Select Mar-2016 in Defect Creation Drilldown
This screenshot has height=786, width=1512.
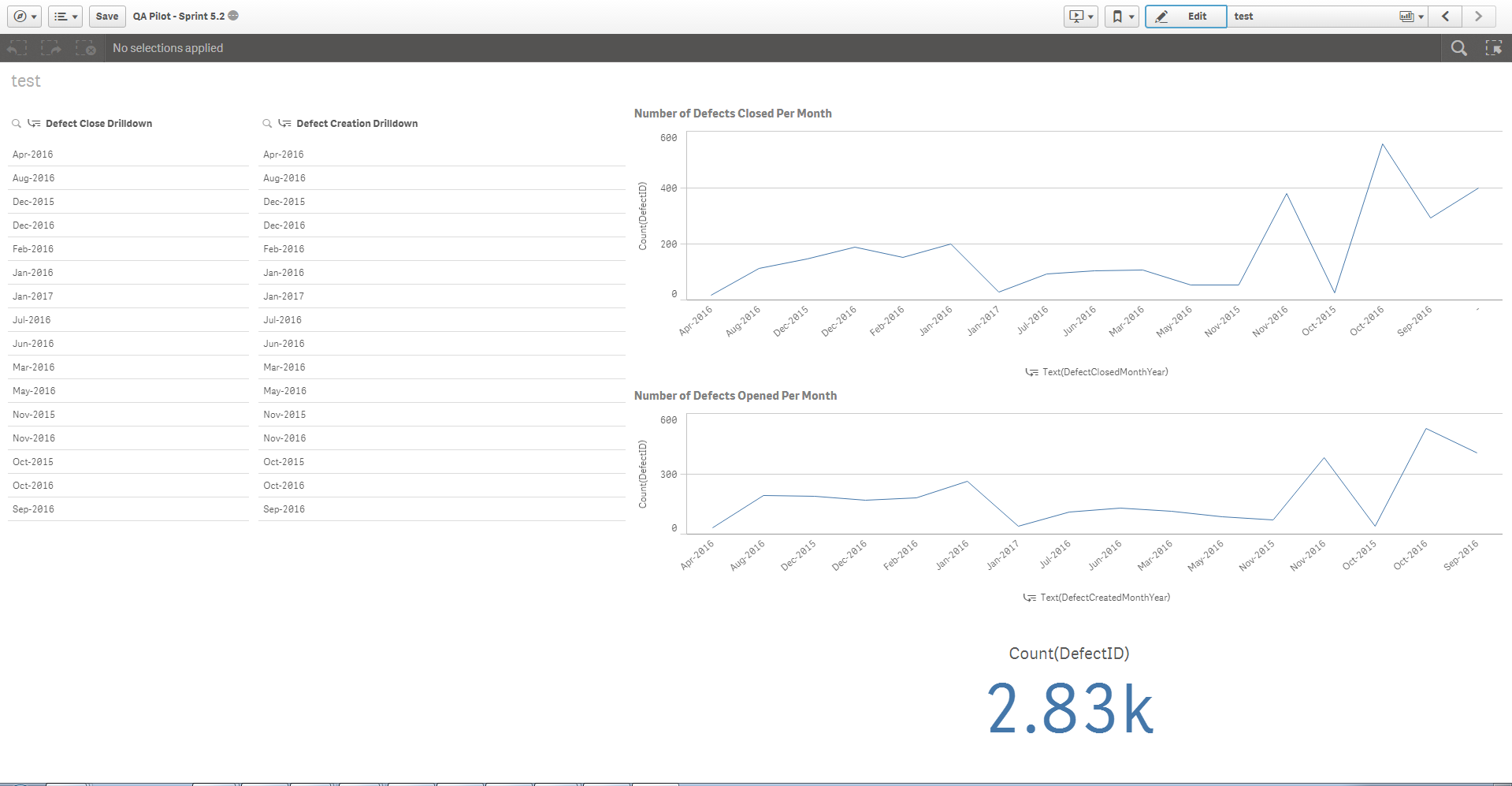[442, 367]
